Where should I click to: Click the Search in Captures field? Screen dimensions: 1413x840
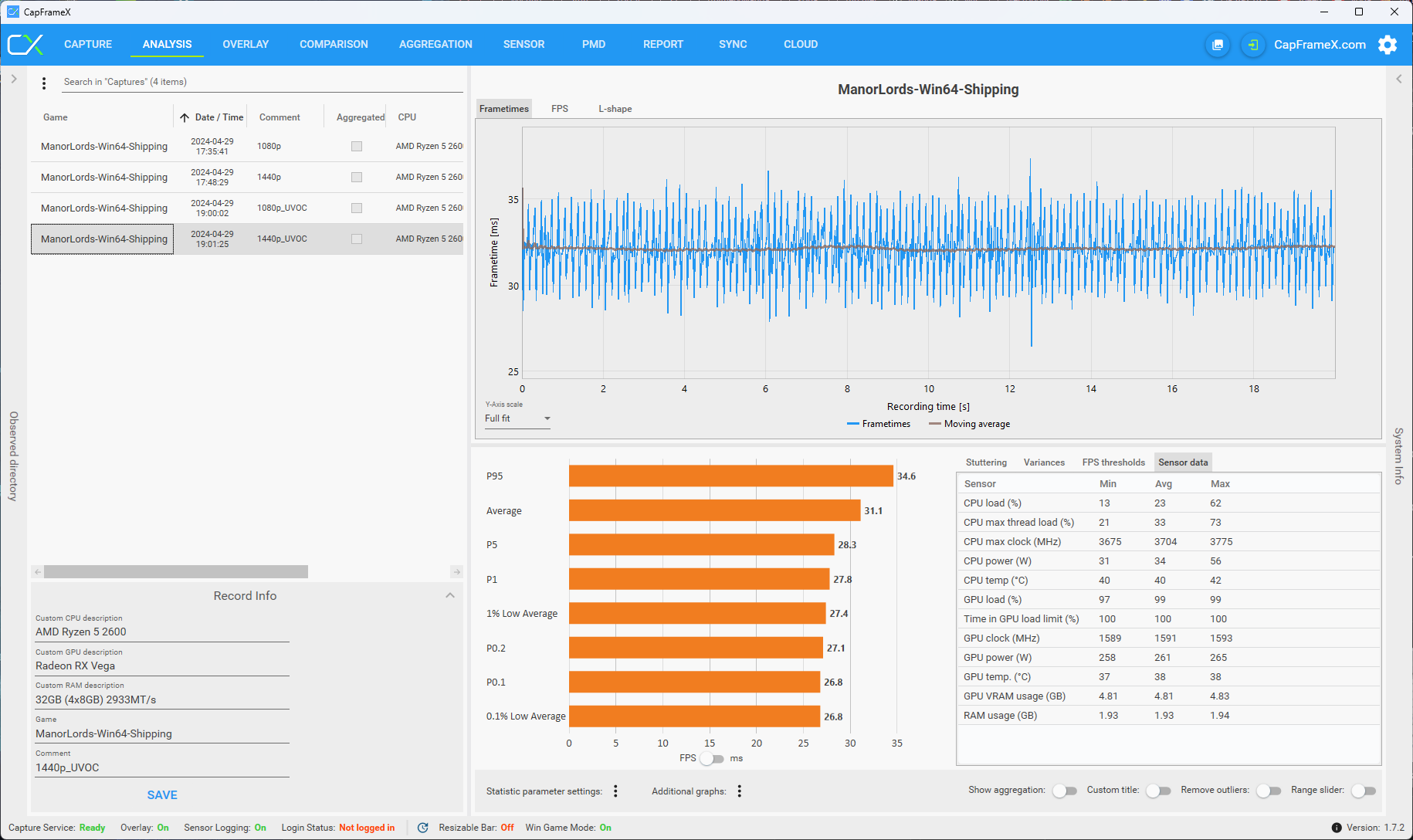[263, 82]
